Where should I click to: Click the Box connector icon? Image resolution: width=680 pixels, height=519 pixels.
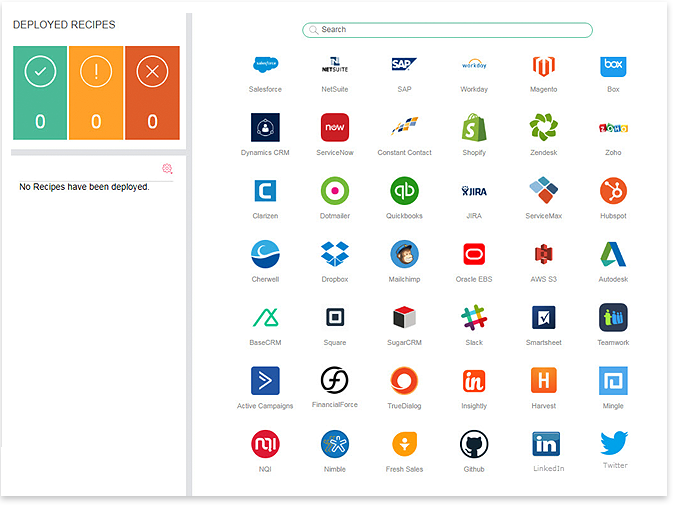point(613,66)
